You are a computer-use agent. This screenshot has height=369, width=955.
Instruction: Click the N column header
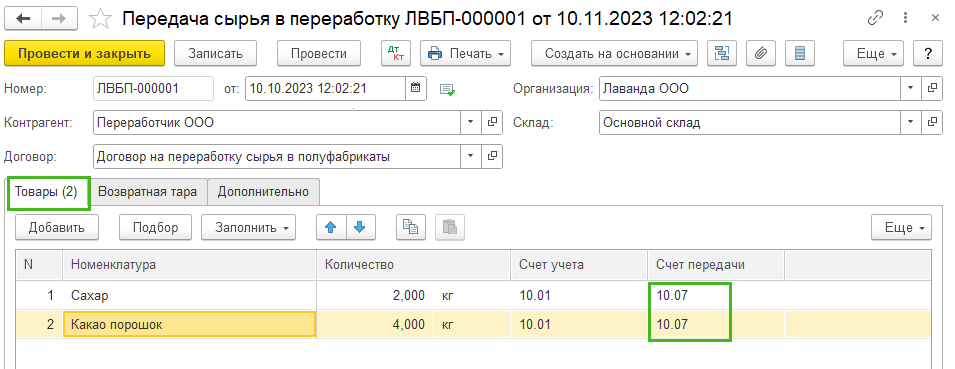(x=39, y=265)
